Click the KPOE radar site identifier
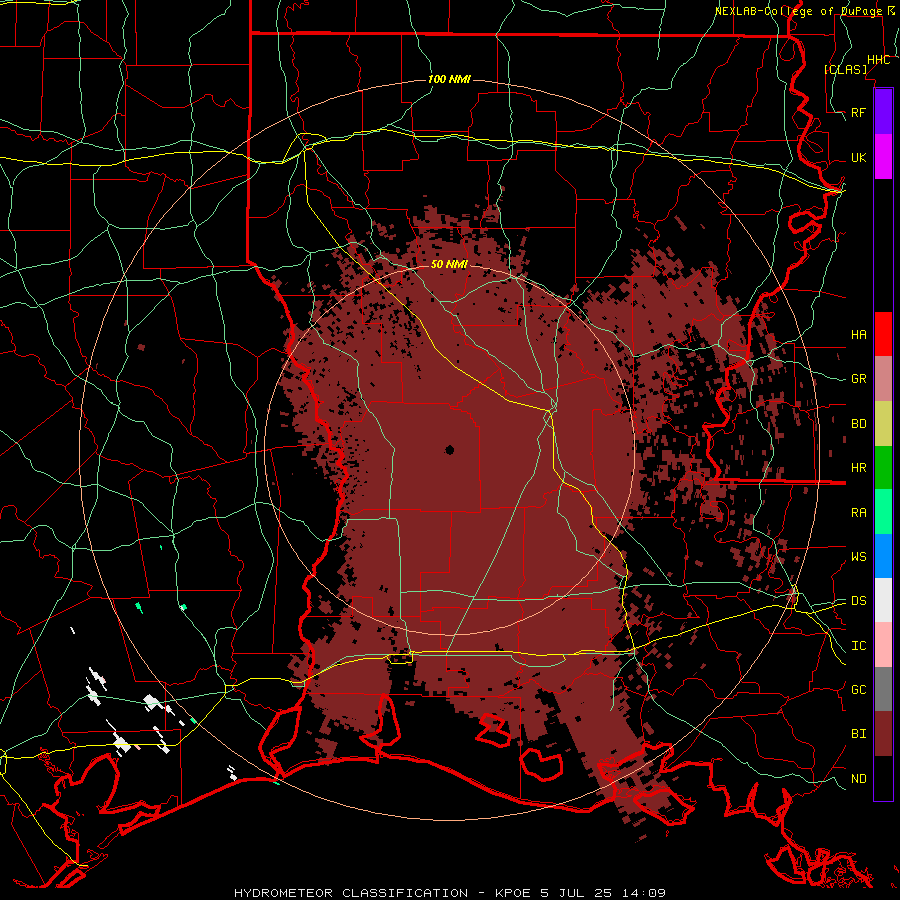Image resolution: width=900 pixels, height=900 pixels. [514, 893]
